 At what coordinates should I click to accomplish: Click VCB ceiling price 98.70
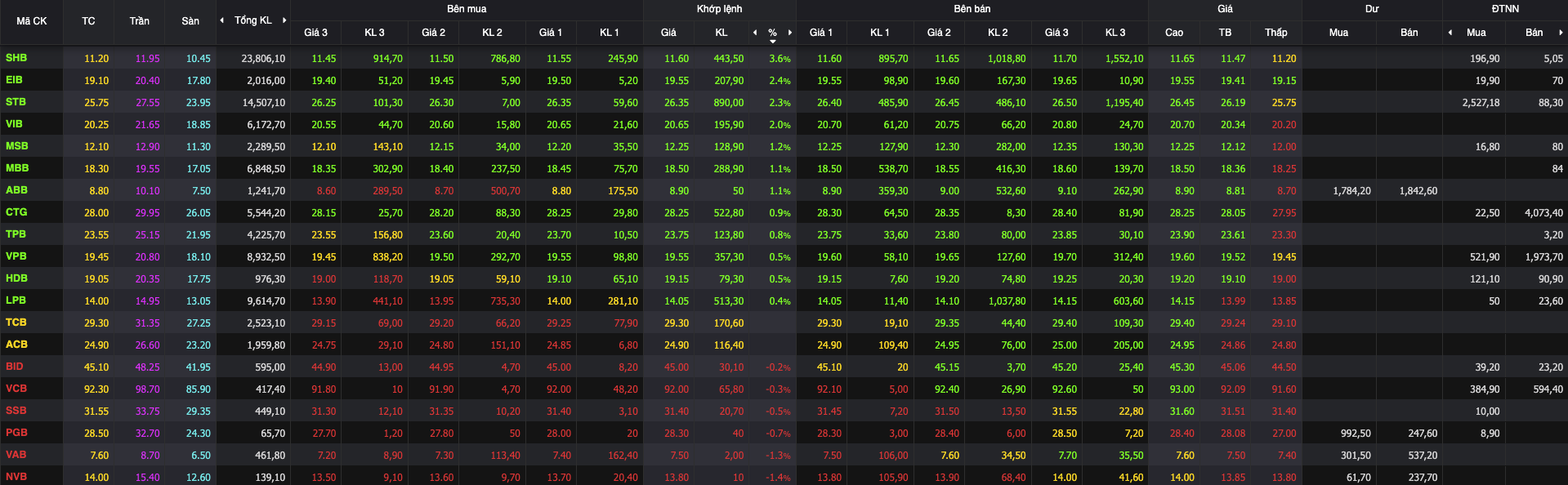click(148, 389)
